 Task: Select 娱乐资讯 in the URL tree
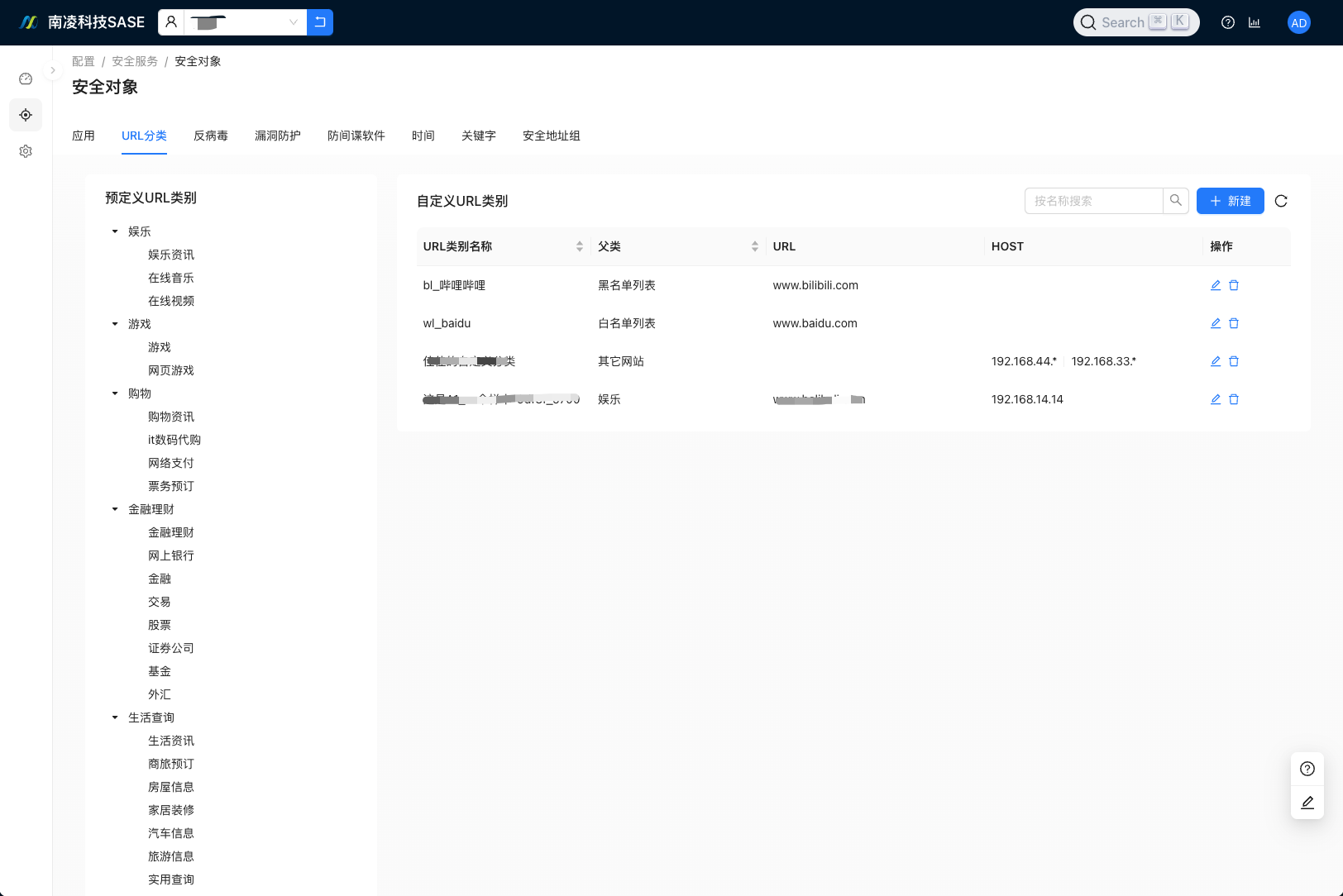click(x=171, y=255)
